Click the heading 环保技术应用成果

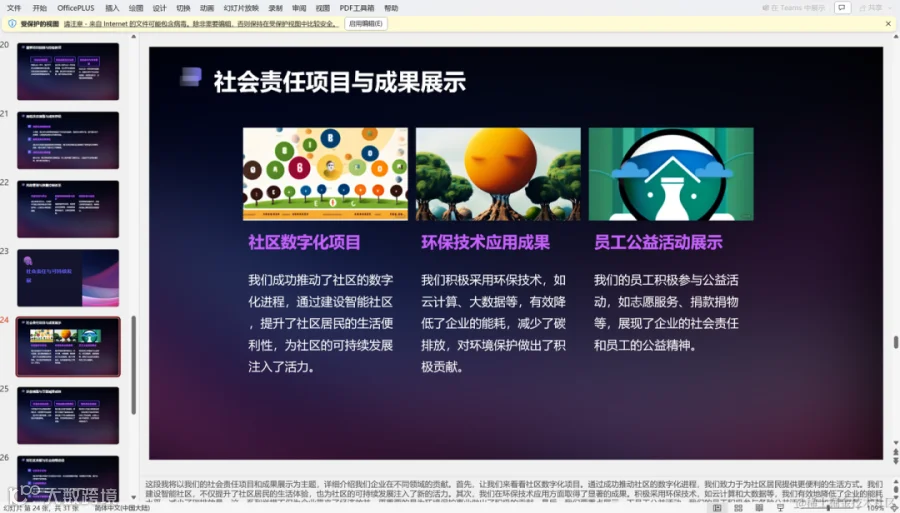point(485,242)
